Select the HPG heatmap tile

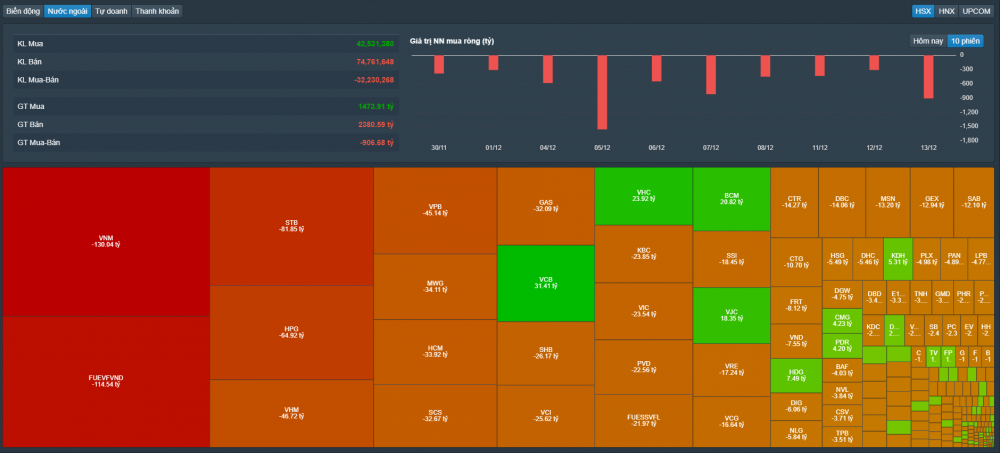coord(291,332)
